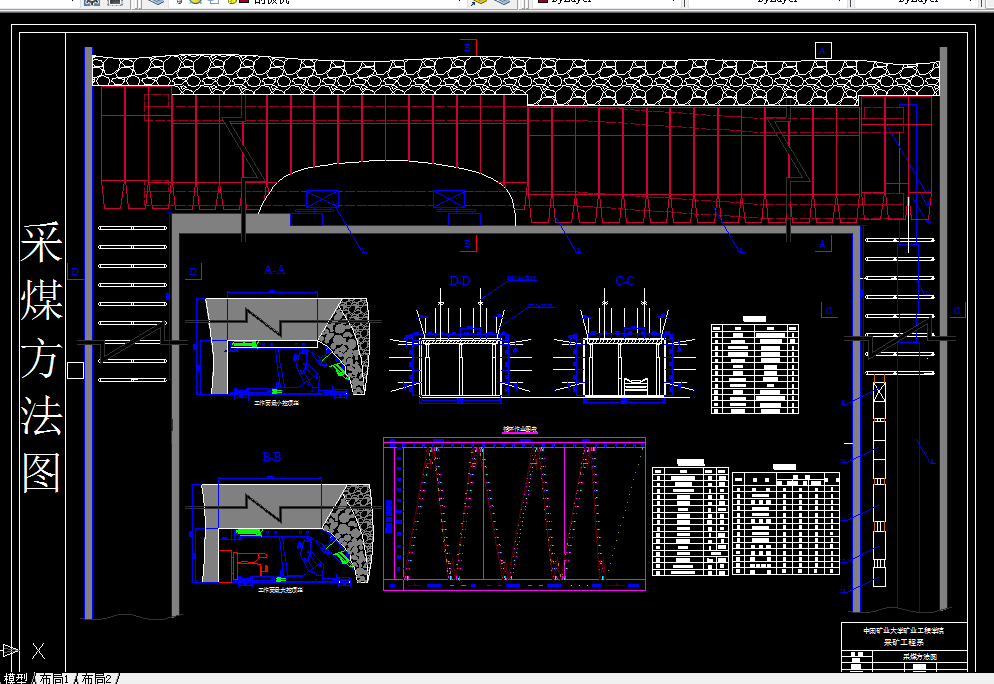
Task: Select the 采煤方法图 title block cell
Action: pyautogui.click(x=920, y=657)
